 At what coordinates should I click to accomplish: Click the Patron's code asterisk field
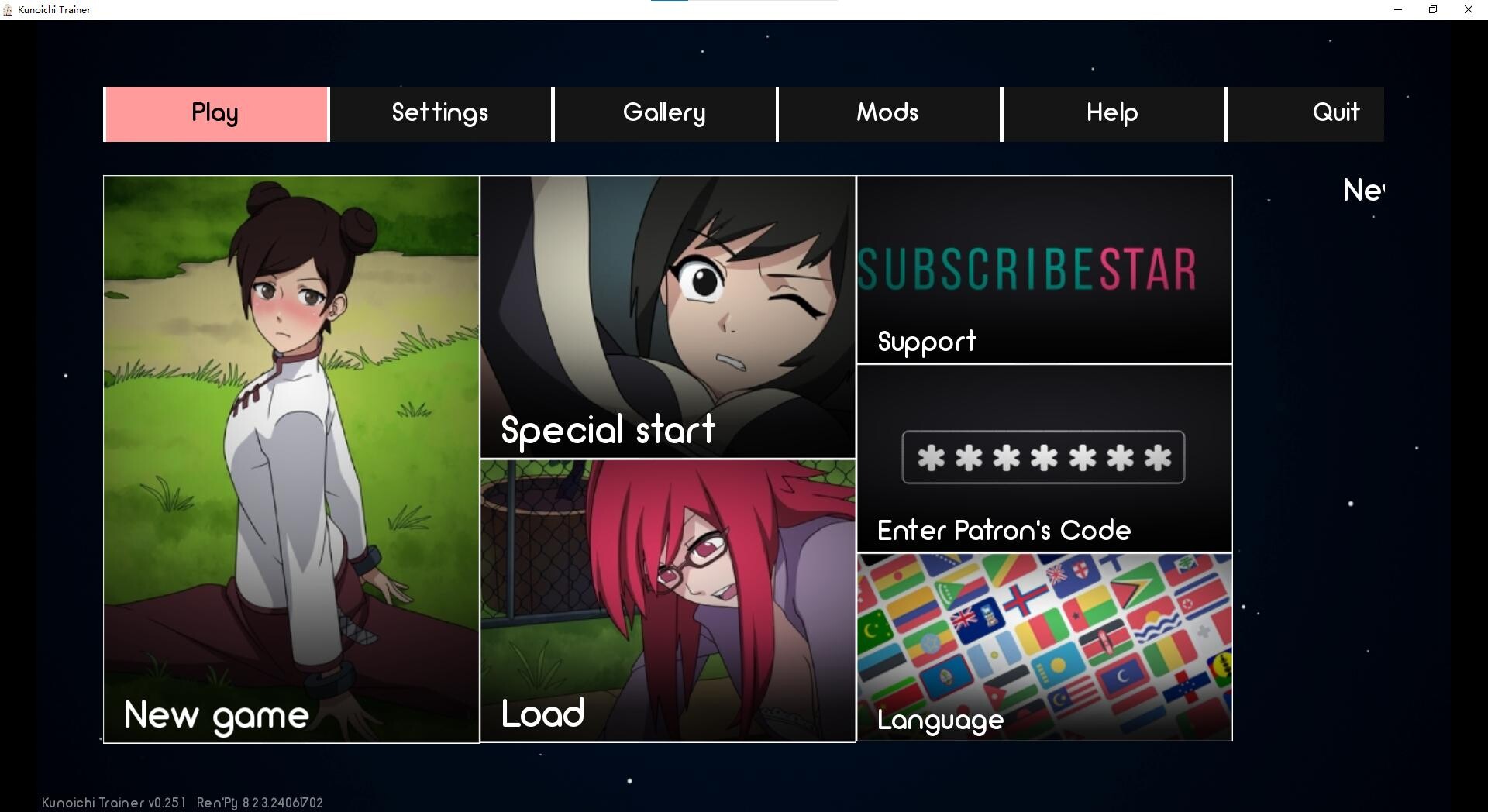[x=1043, y=457]
